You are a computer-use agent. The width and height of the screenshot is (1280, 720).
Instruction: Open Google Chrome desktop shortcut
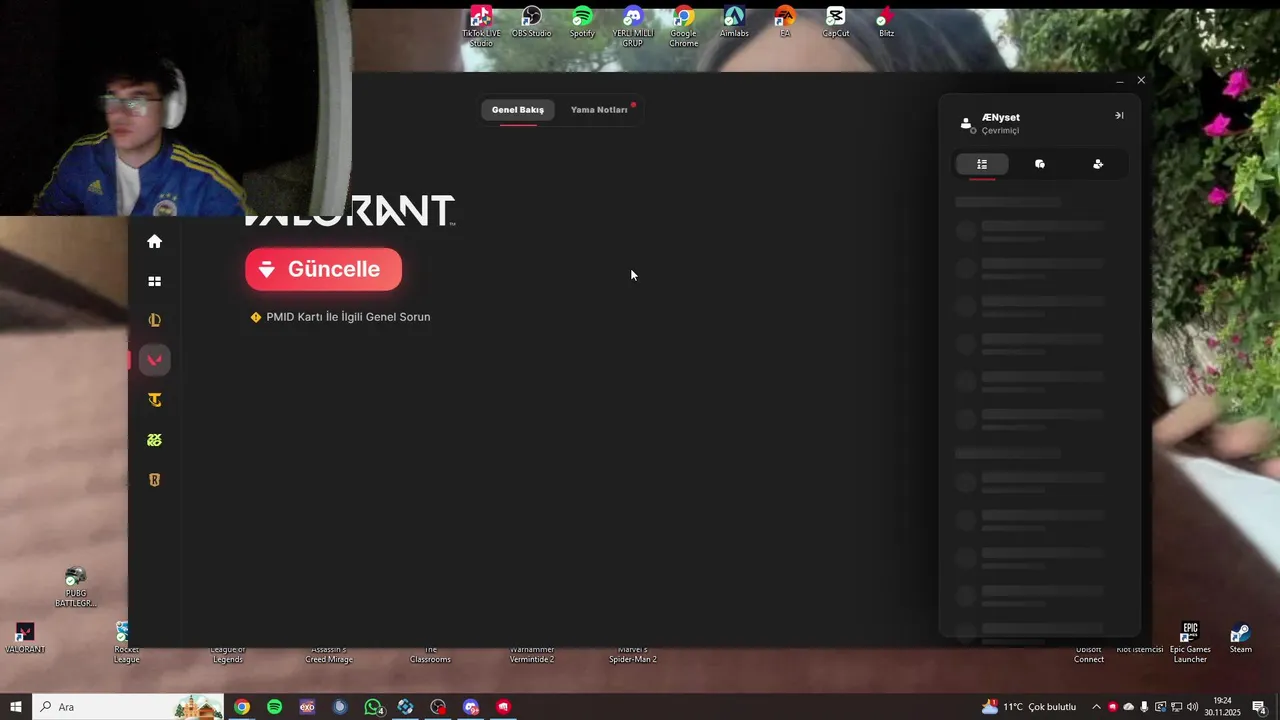[x=684, y=26]
